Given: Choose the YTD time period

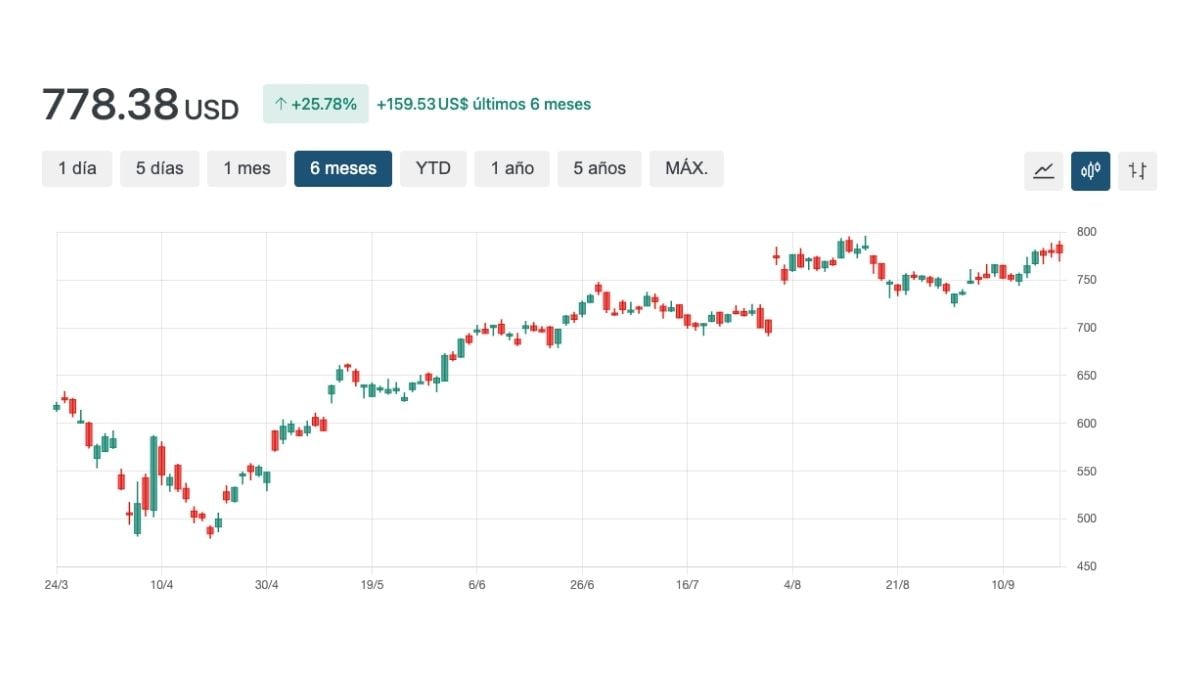Looking at the screenshot, I should 433,169.
